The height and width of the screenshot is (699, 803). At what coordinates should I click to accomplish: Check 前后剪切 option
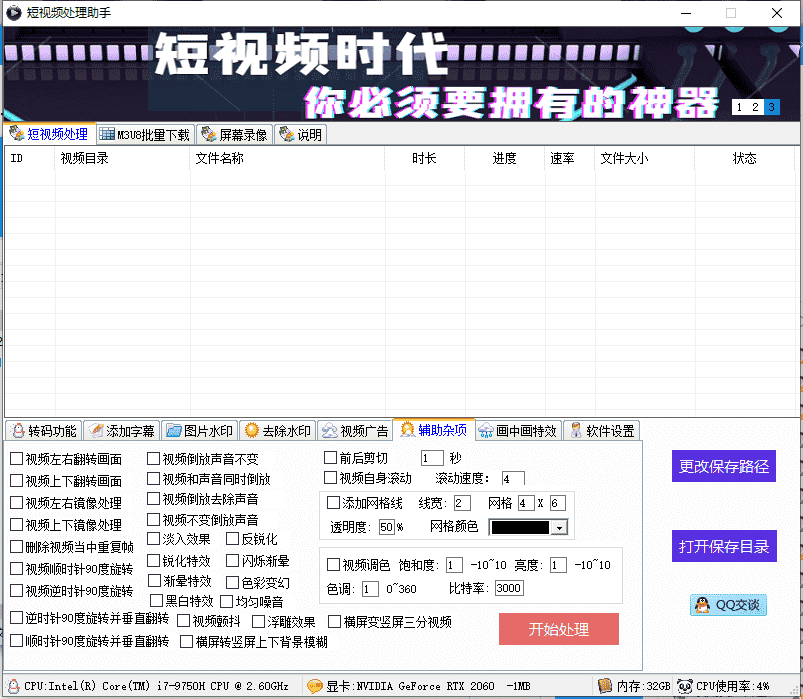coord(330,457)
